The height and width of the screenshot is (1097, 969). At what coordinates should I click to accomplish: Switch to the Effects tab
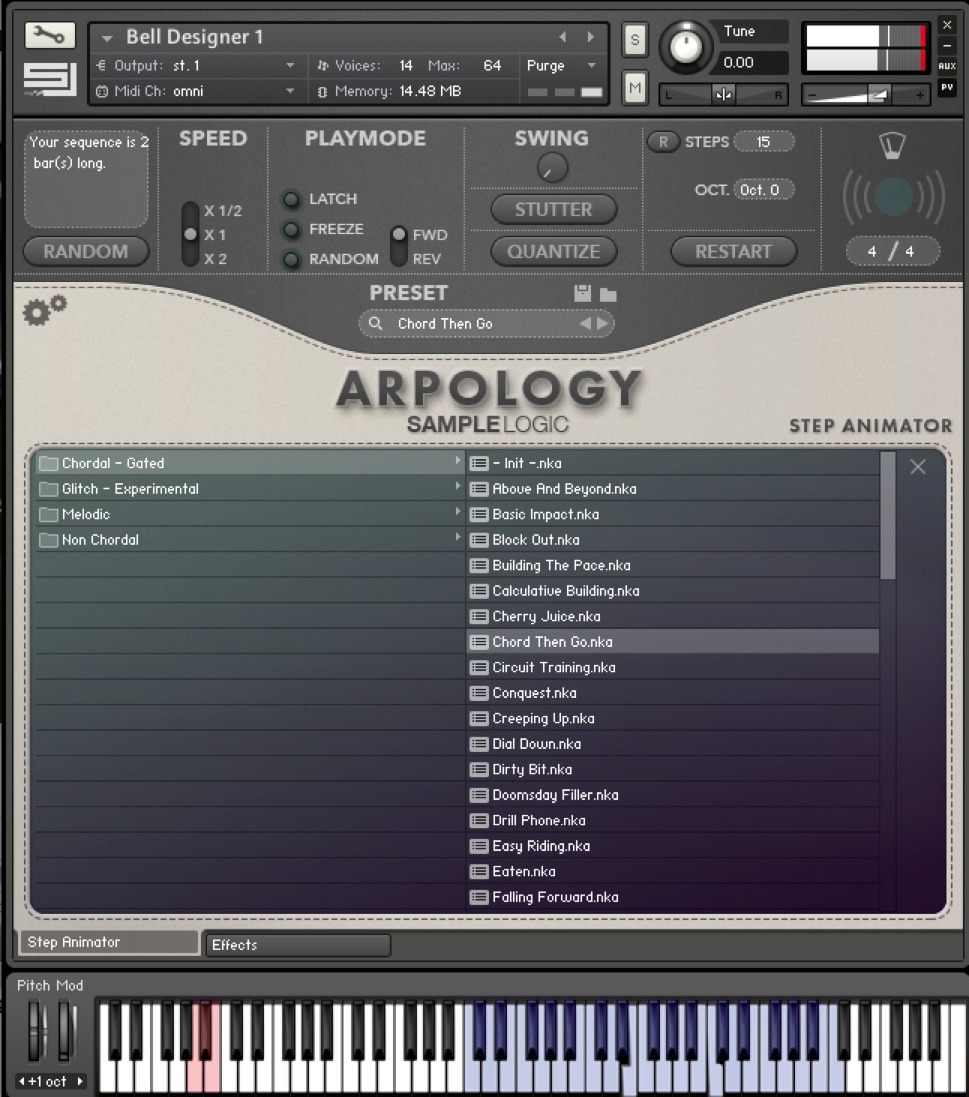tap(297, 945)
